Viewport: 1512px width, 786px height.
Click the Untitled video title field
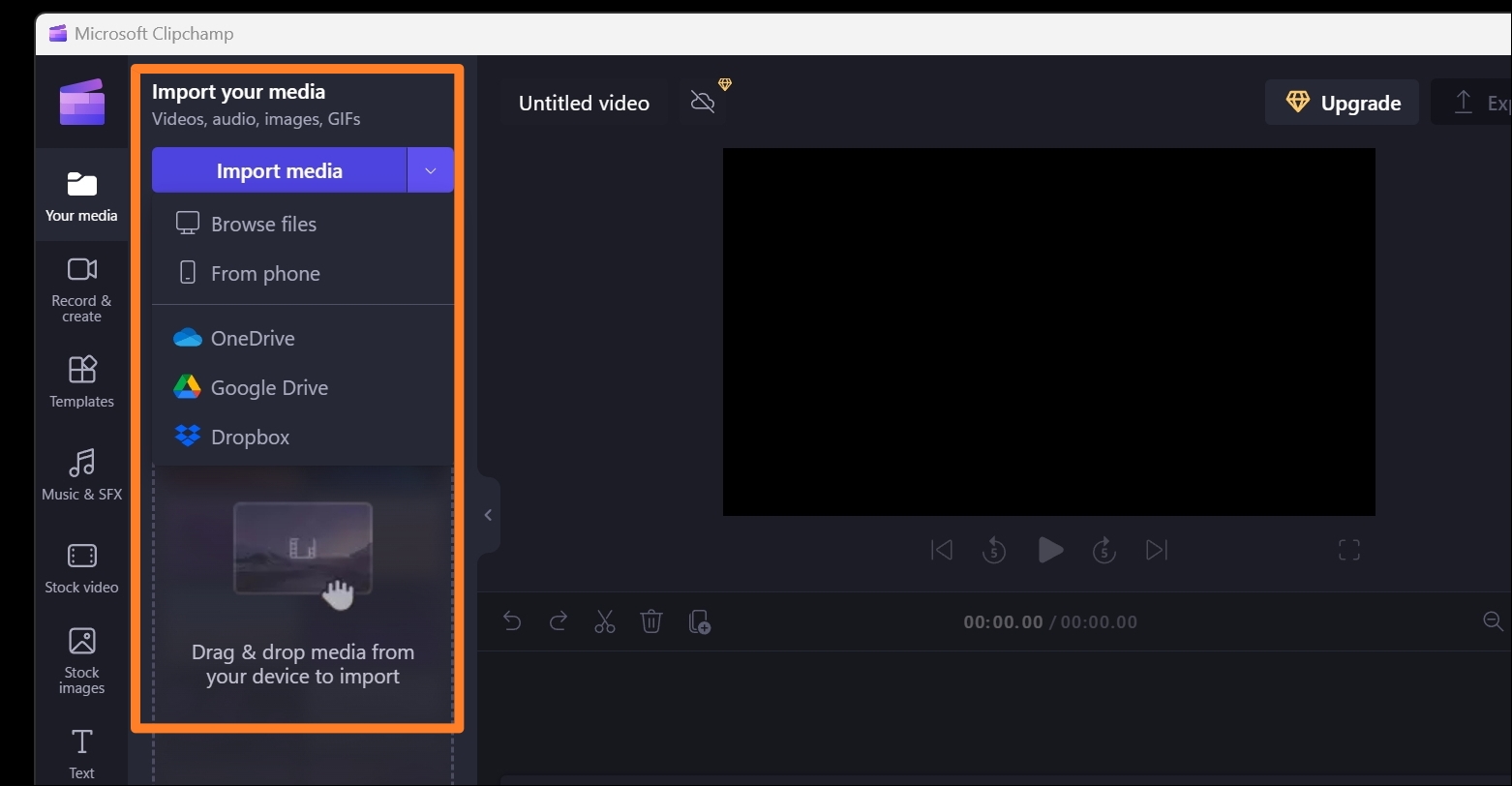584,103
